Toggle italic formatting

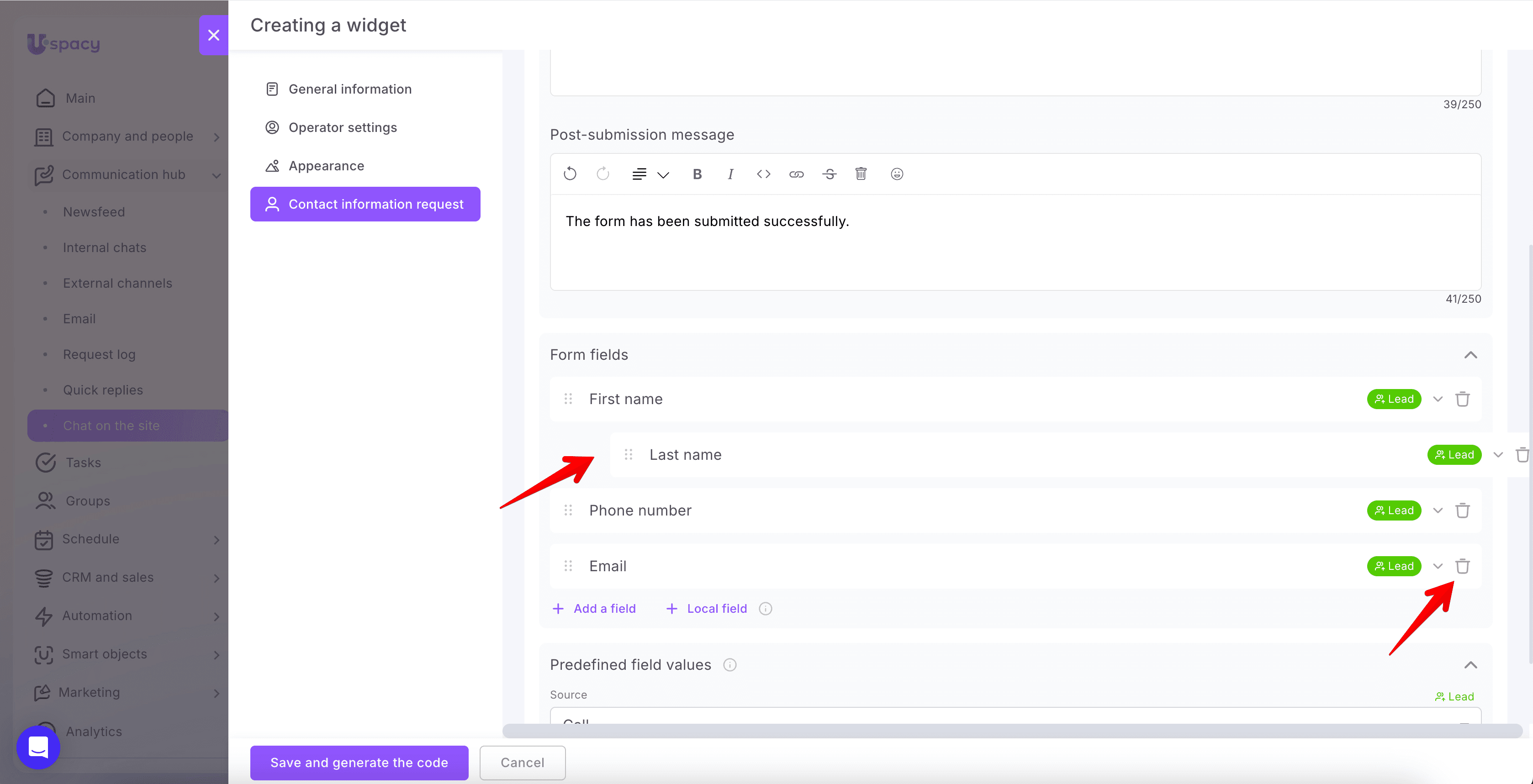730,174
